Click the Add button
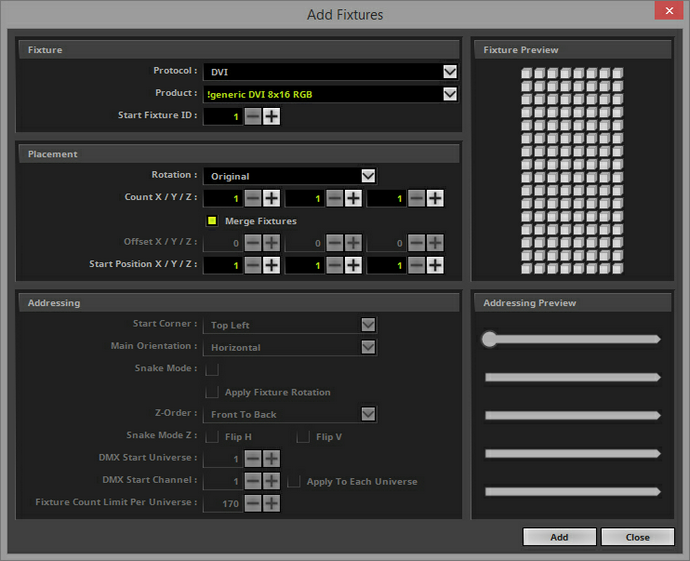 [559, 537]
